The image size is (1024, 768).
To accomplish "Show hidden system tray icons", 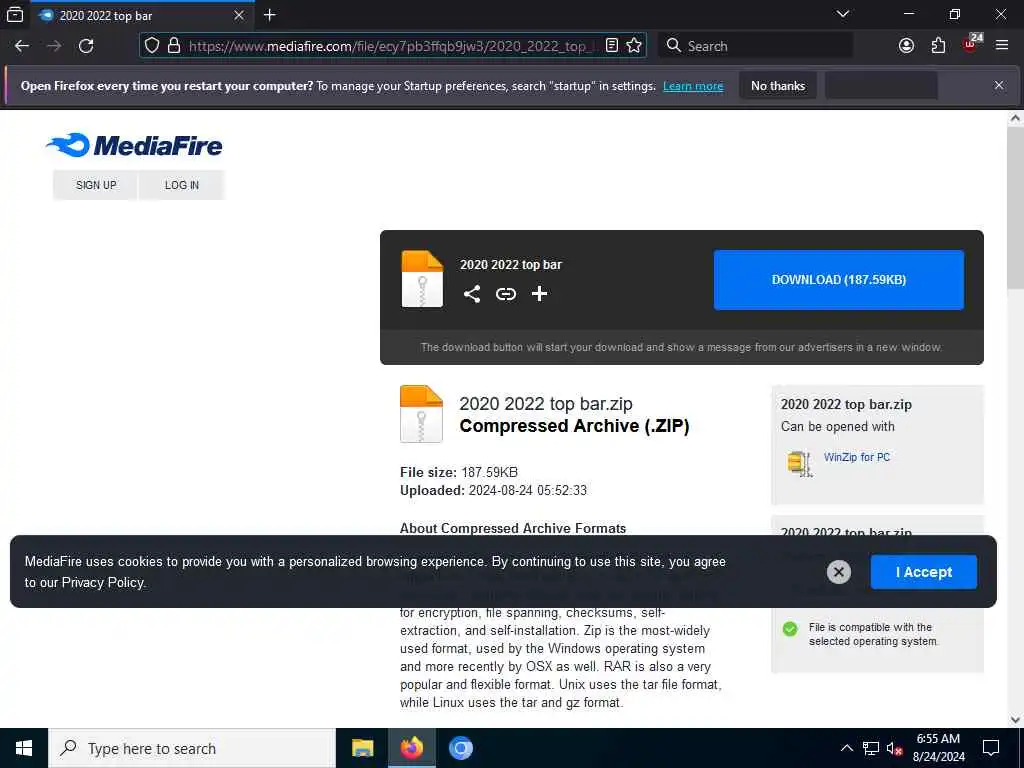I will [x=846, y=748].
